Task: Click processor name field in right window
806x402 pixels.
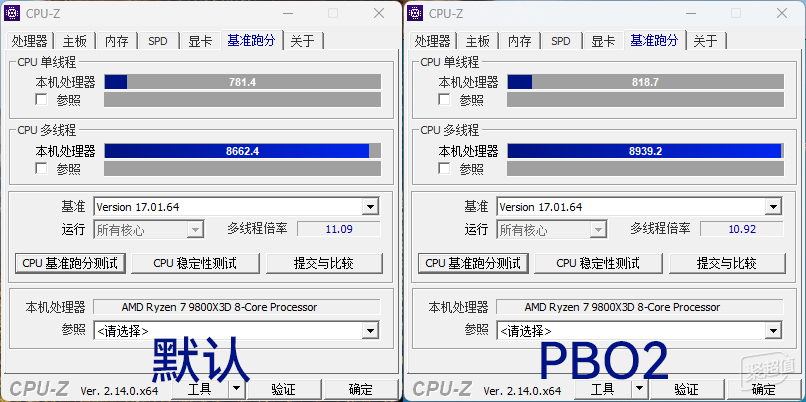Action: coord(640,307)
